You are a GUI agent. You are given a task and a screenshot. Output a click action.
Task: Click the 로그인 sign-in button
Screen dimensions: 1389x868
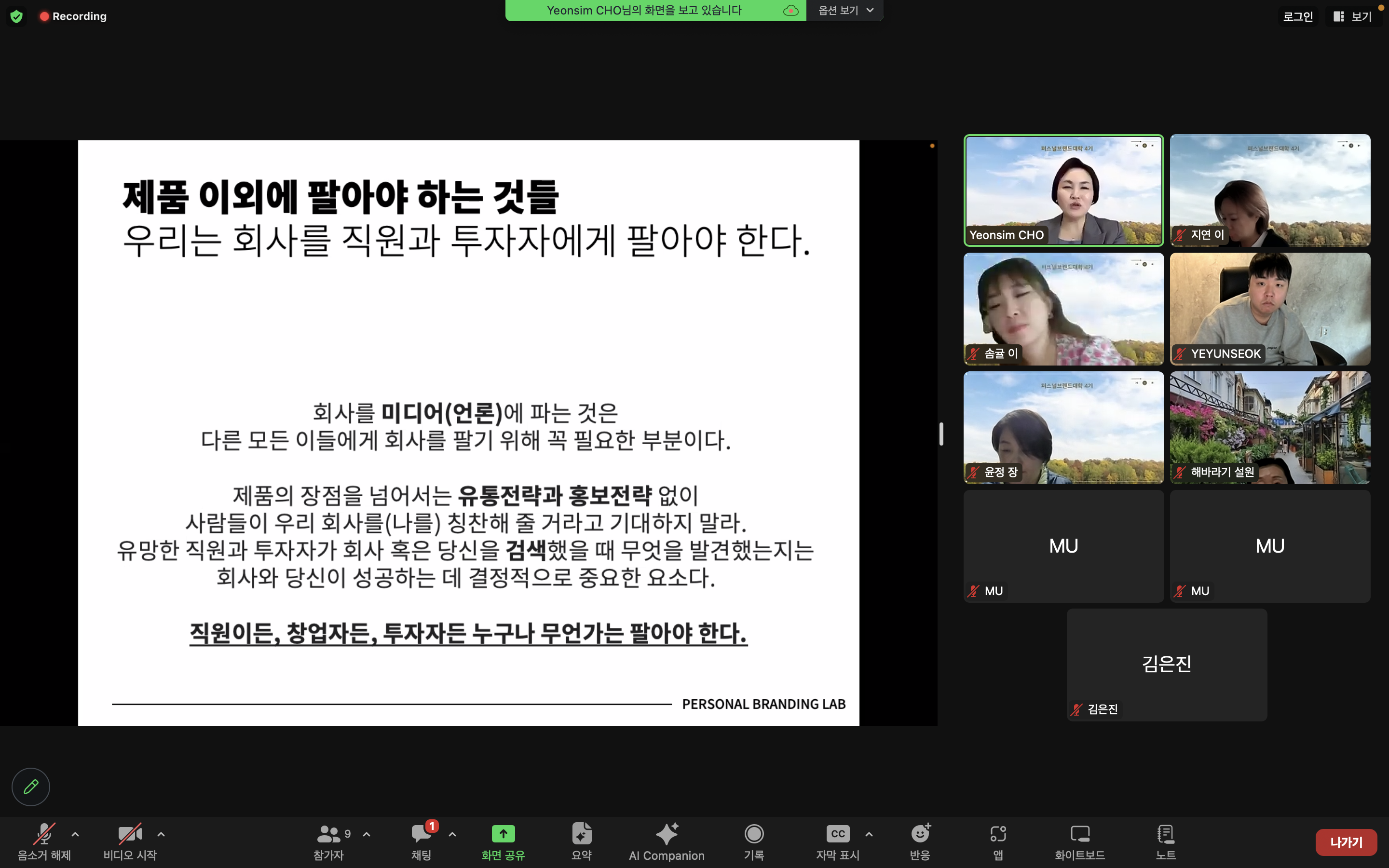tap(1298, 16)
